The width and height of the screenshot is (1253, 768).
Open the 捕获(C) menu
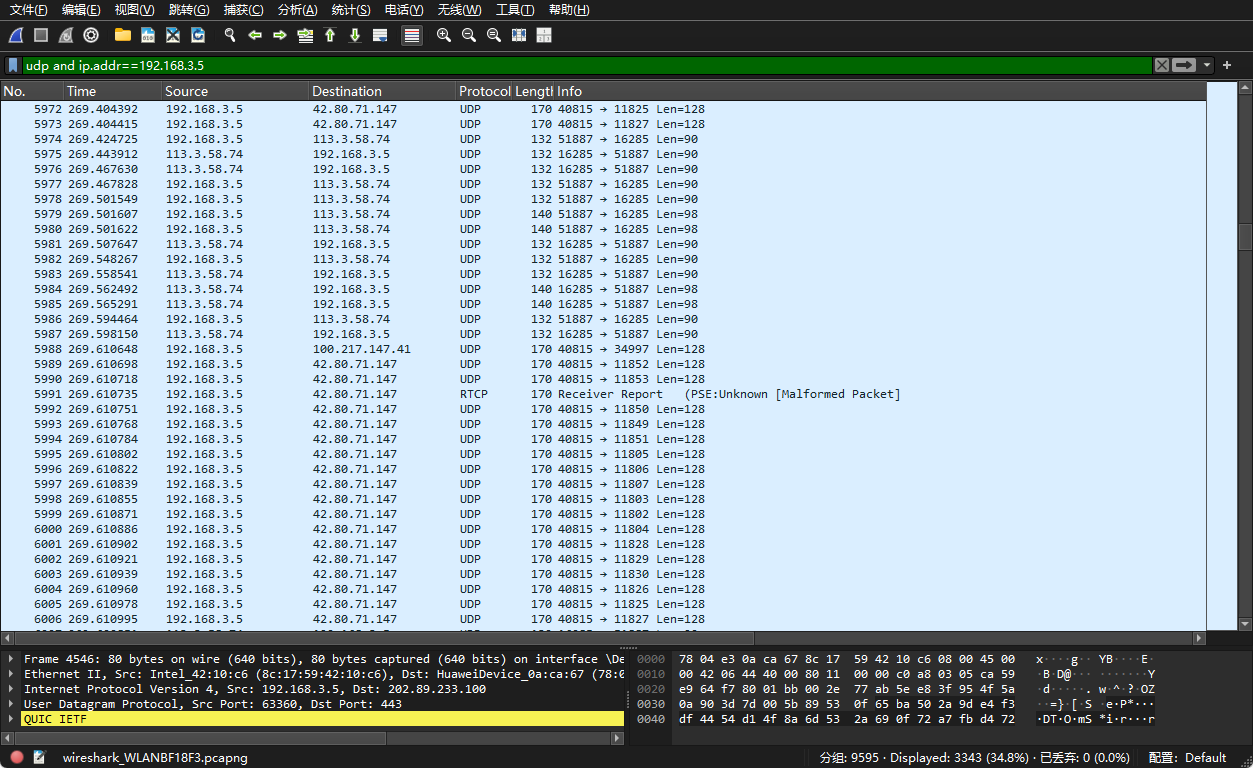tap(243, 10)
